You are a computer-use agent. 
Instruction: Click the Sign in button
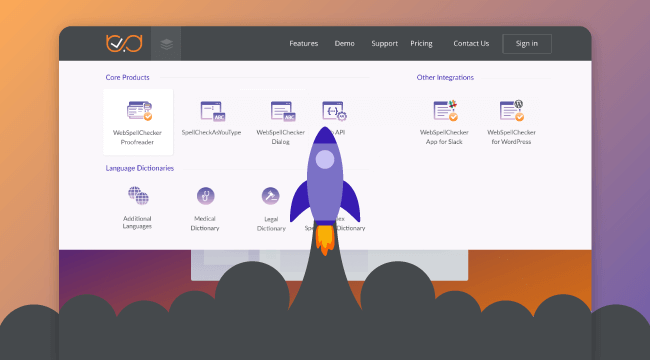click(x=527, y=44)
